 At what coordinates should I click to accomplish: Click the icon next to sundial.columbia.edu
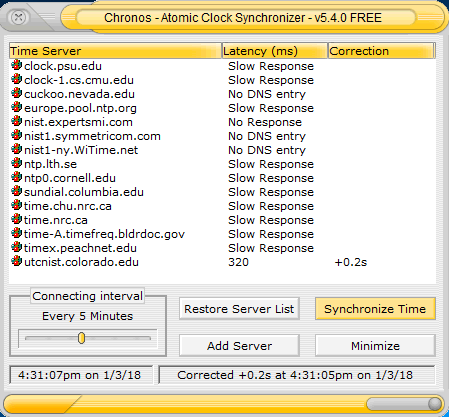tap(16, 191)
